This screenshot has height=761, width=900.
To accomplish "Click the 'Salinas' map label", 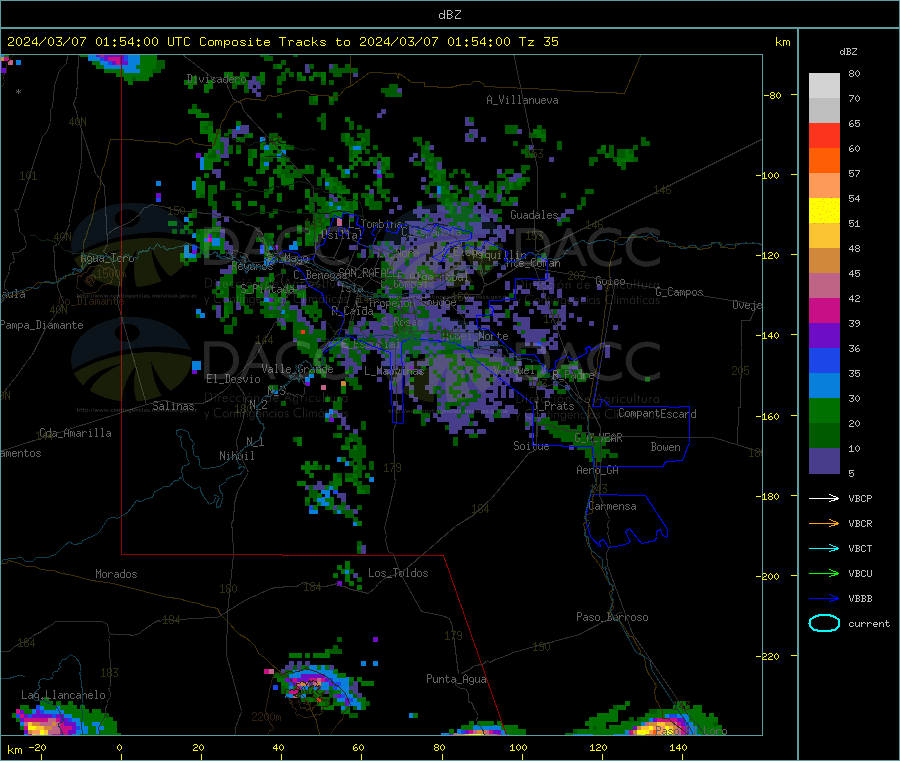I will tap(173, 406).
